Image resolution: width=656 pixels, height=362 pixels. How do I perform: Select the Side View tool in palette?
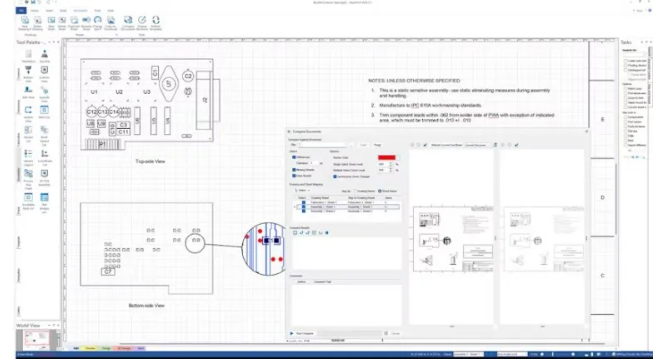pyautogui.click(x=28, y=92)
